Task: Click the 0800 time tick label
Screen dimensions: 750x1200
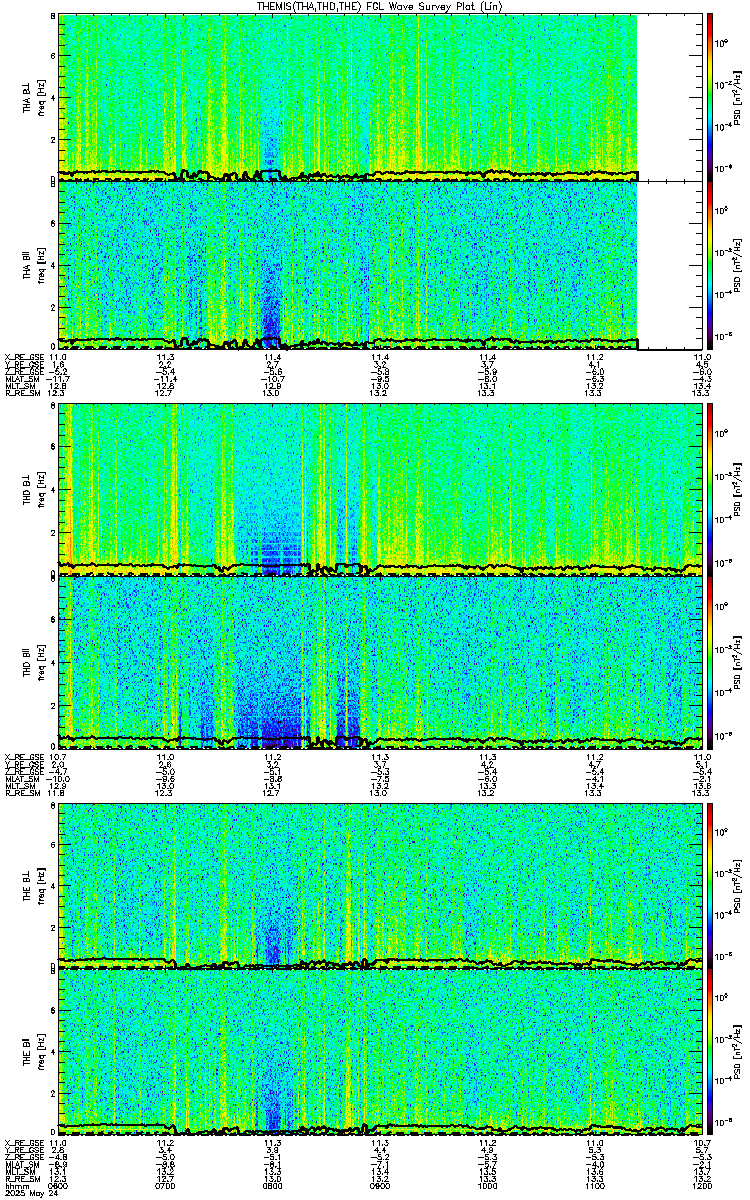Action: click(272, 1186)
